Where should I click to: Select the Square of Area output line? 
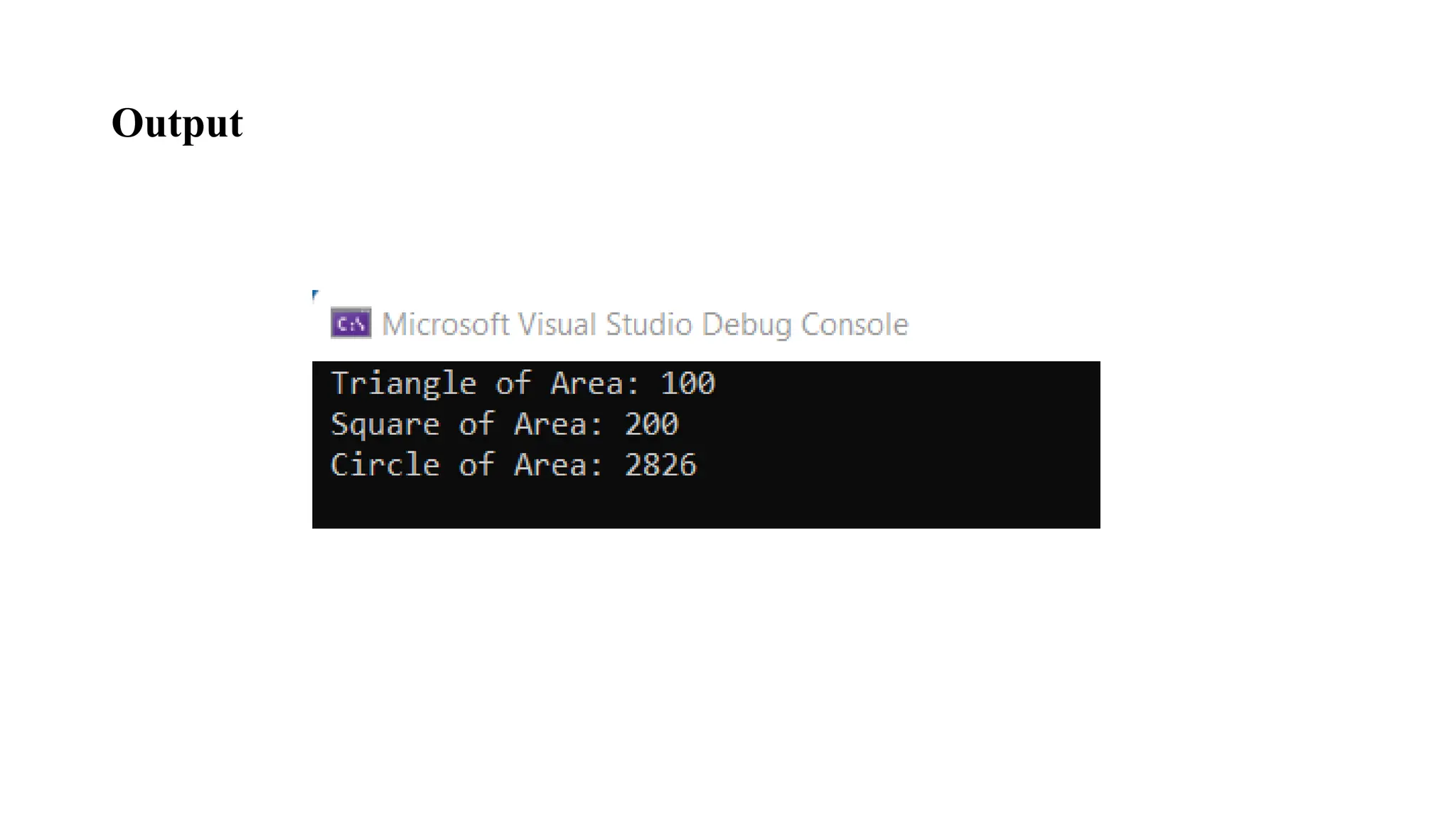click(505, 424)
